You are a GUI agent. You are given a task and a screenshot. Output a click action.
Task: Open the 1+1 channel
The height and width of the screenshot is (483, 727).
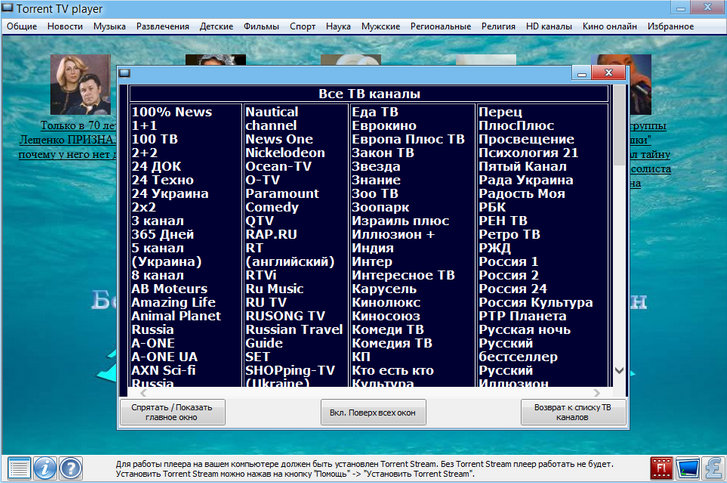(144, 126)
